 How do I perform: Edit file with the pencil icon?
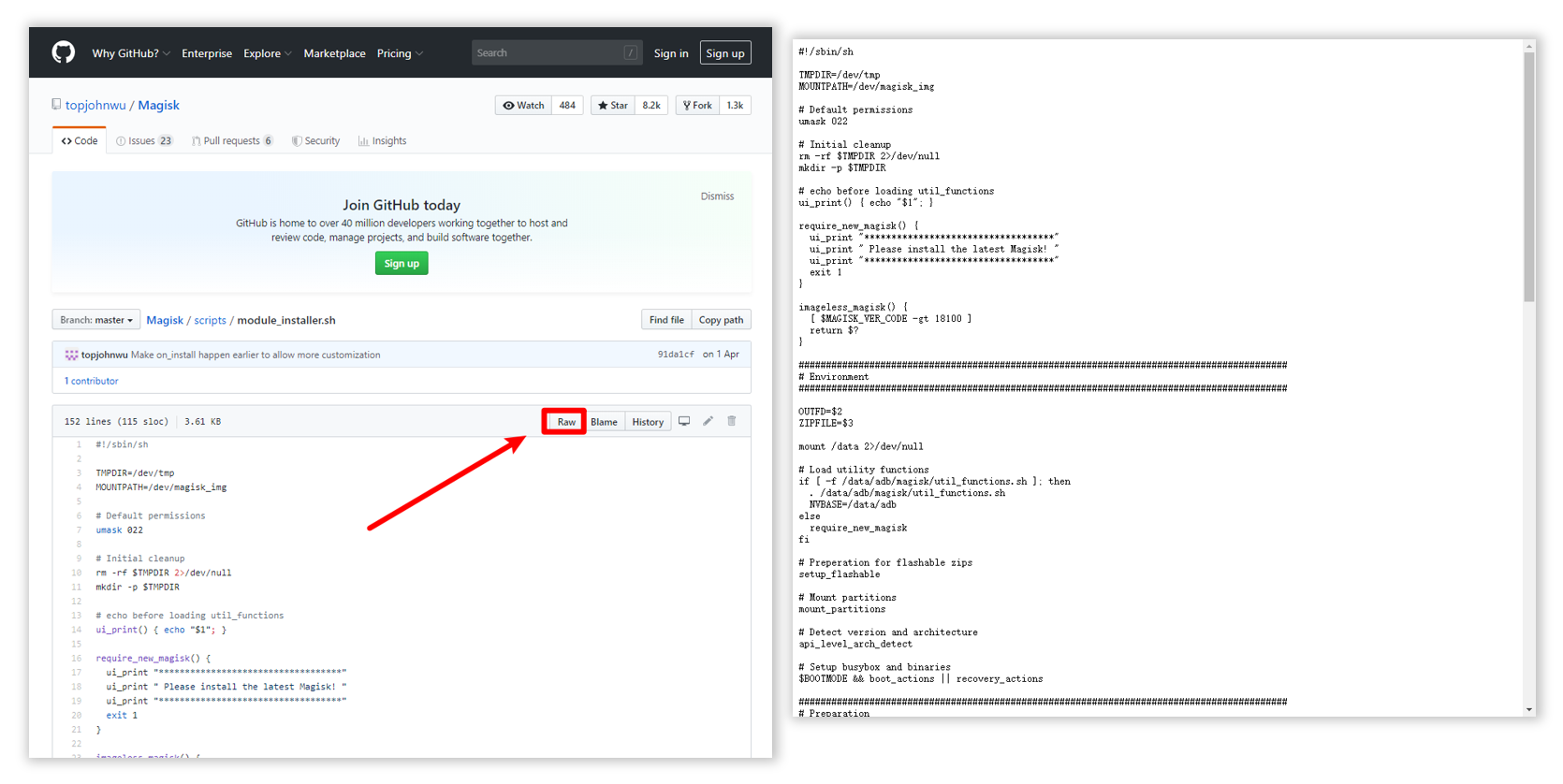point(708,421)
